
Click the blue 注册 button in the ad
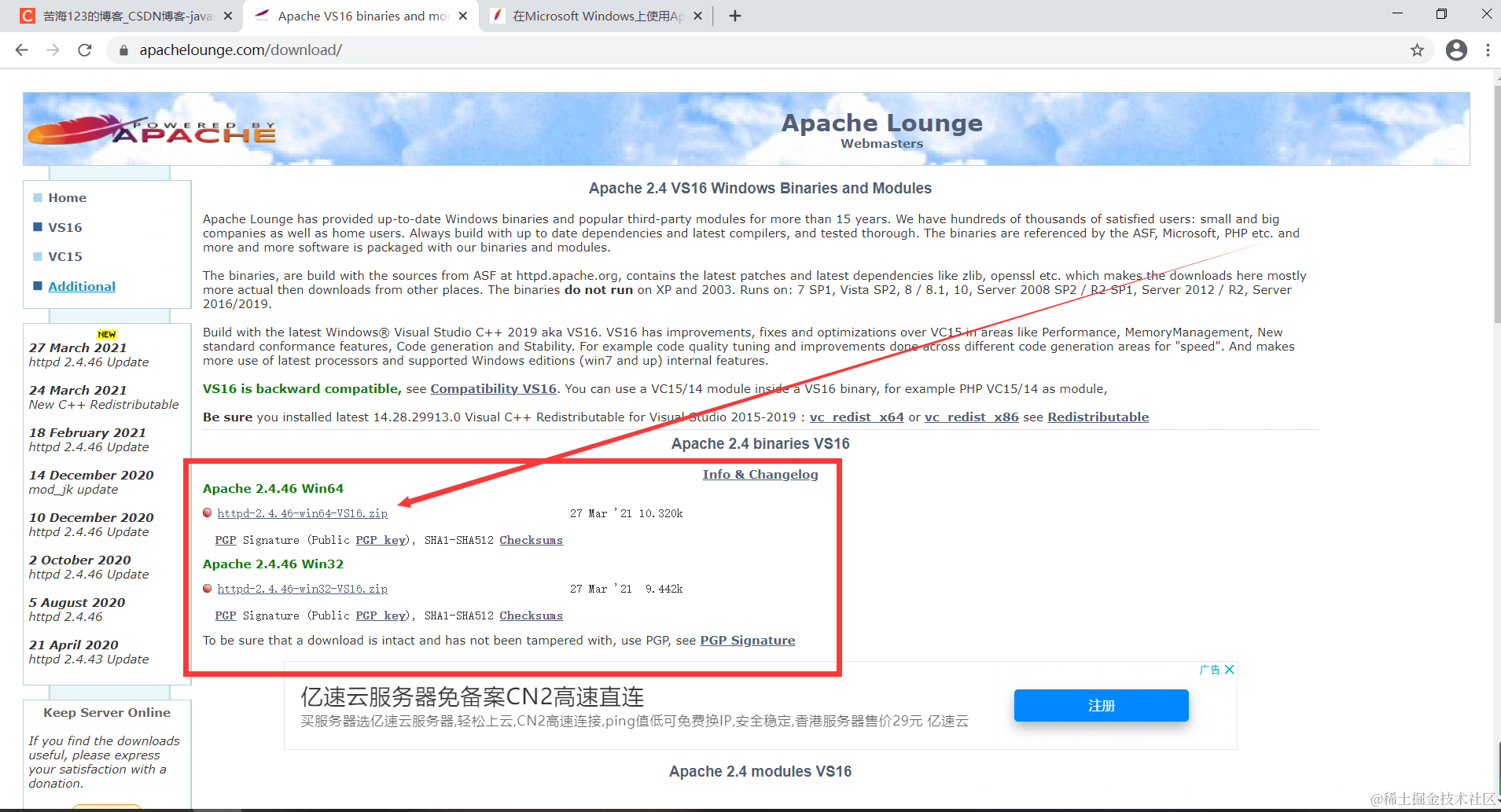coord(1101,705)
